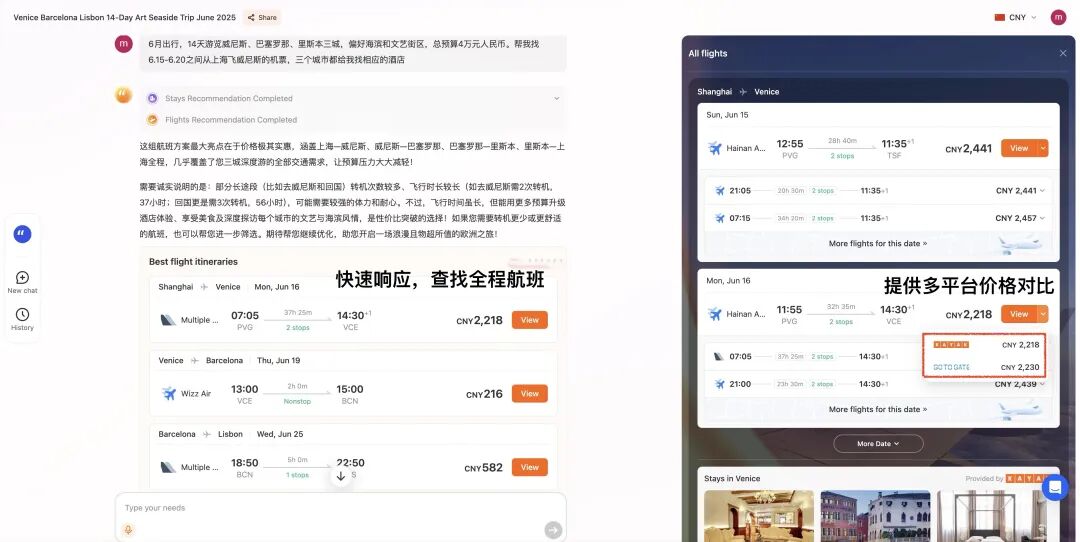Screen dimensions: 1080x542
Task: Click the Nonstop label on the Wizz Air flight
Action: [x=298, y=402]
